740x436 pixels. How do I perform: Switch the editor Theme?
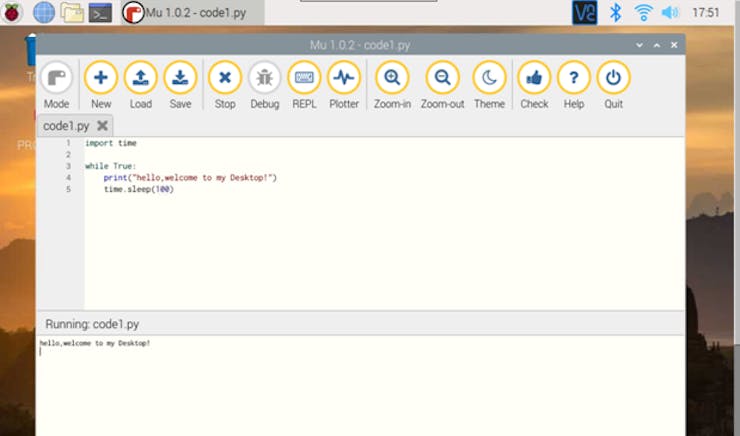(x=489, y=78)
